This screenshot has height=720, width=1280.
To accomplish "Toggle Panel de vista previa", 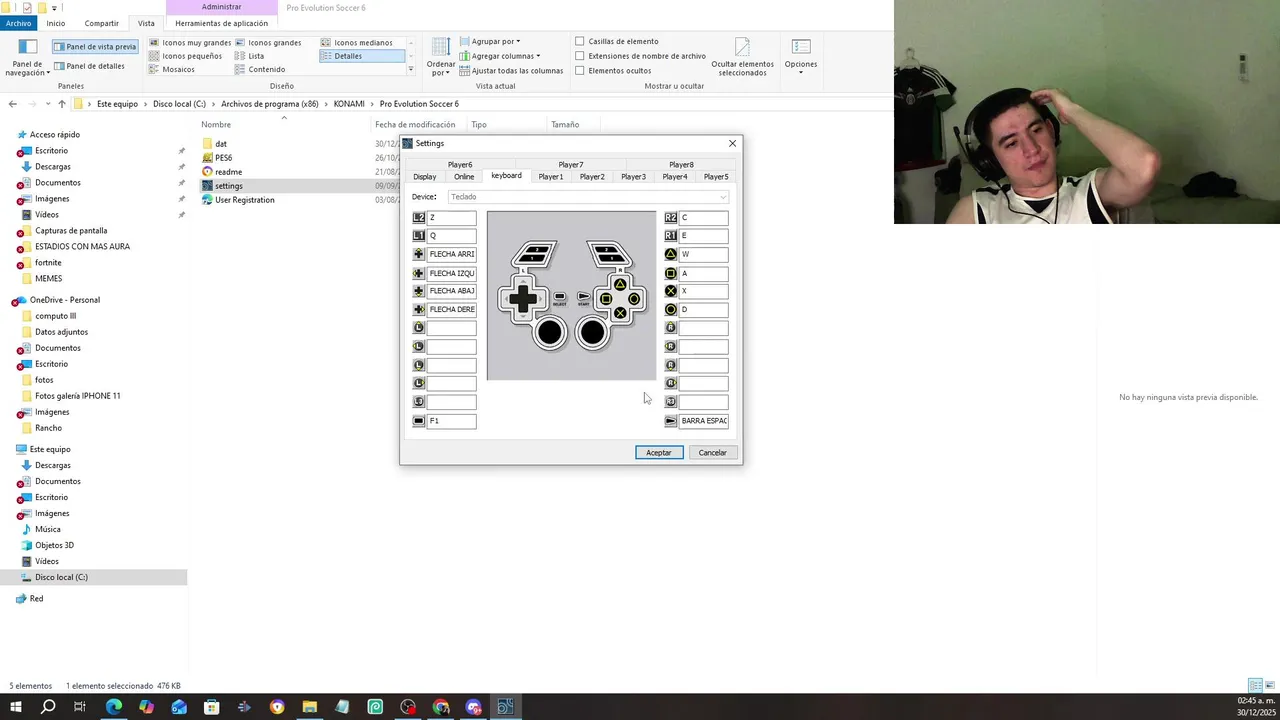I will (94, 46).
